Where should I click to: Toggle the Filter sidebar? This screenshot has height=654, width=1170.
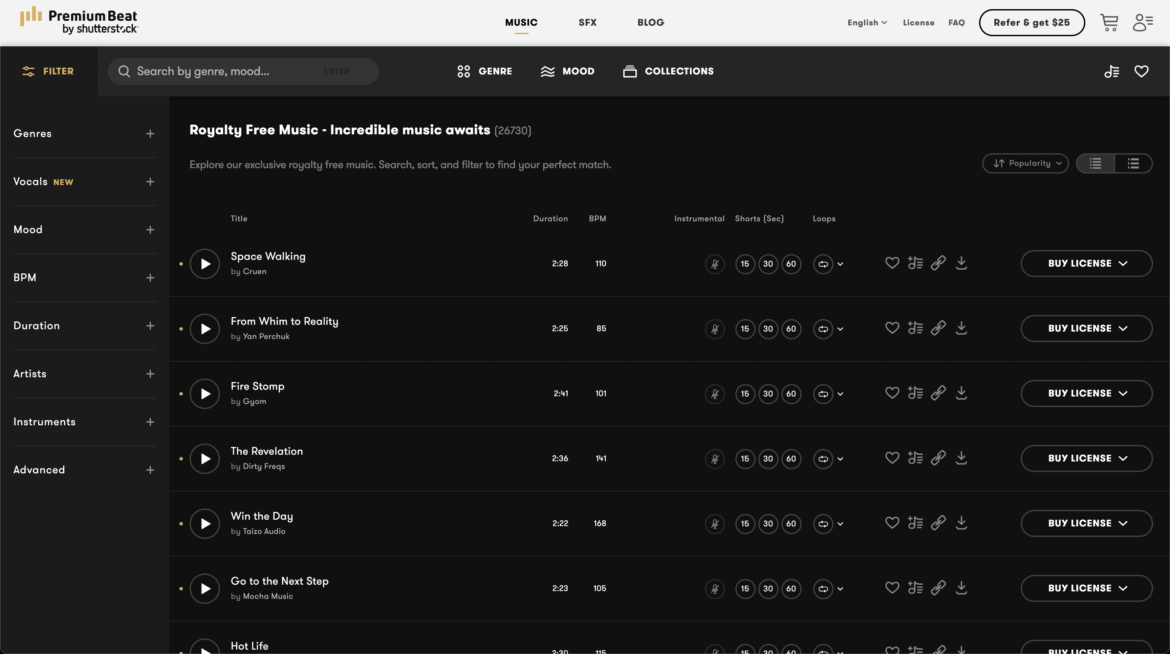point(48,71)
